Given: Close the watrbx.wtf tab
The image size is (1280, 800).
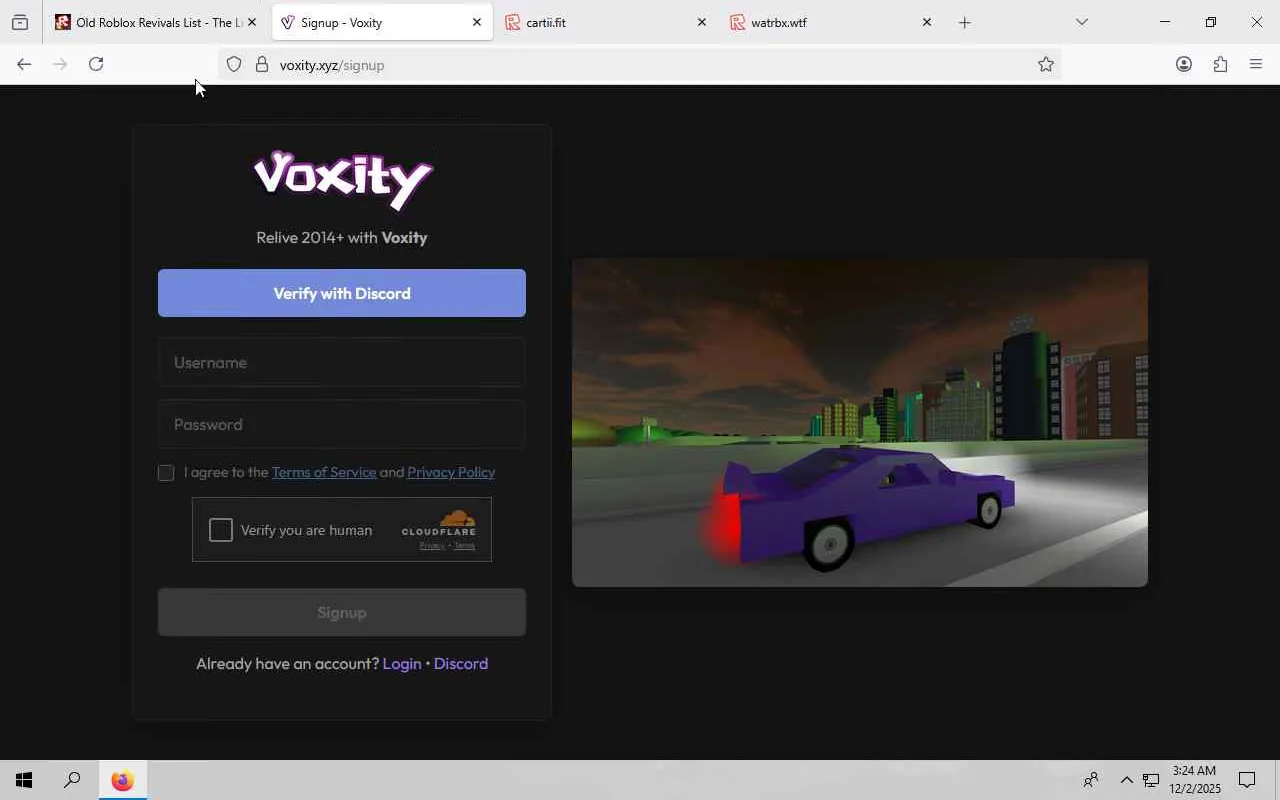Looking at the screenshot, I should [x=927, y=22].
